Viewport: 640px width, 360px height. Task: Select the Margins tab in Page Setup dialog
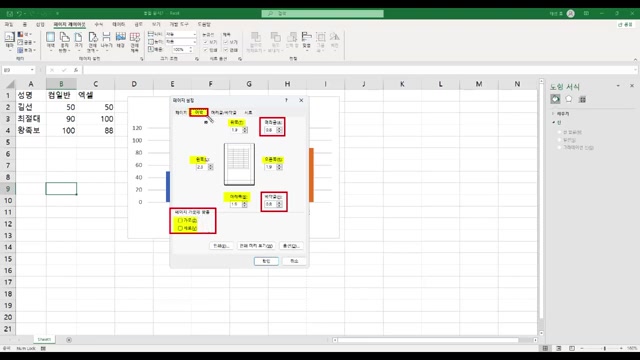pos(199,112)
